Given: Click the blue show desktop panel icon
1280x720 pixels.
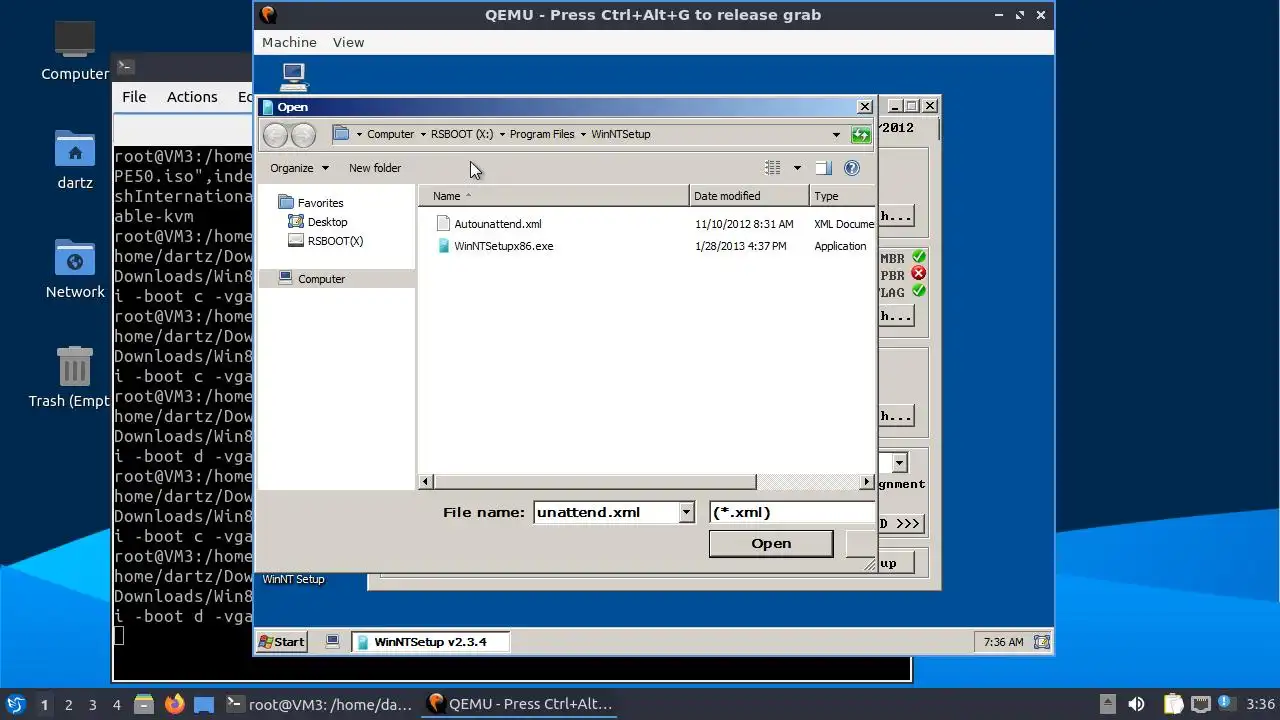Looking at the screenshot, I should click(204, 704).
